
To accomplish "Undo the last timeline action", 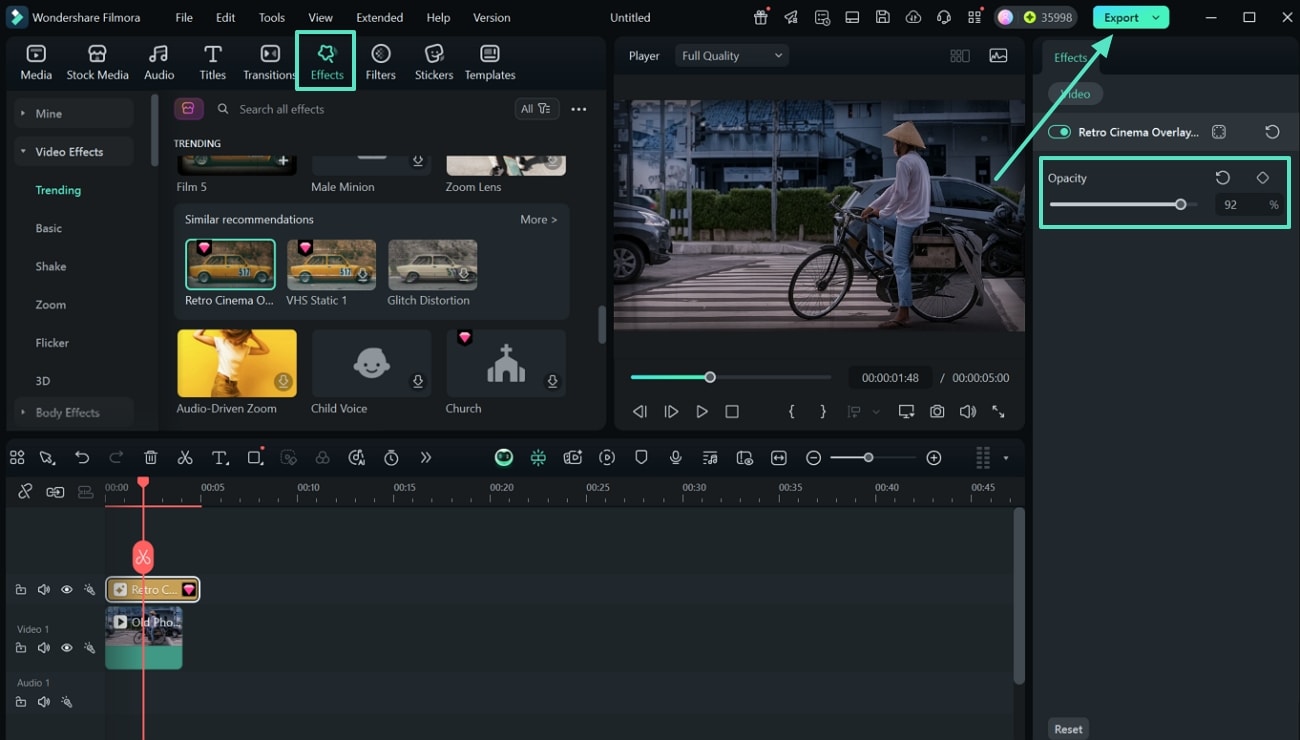I will tap(82, 457).
